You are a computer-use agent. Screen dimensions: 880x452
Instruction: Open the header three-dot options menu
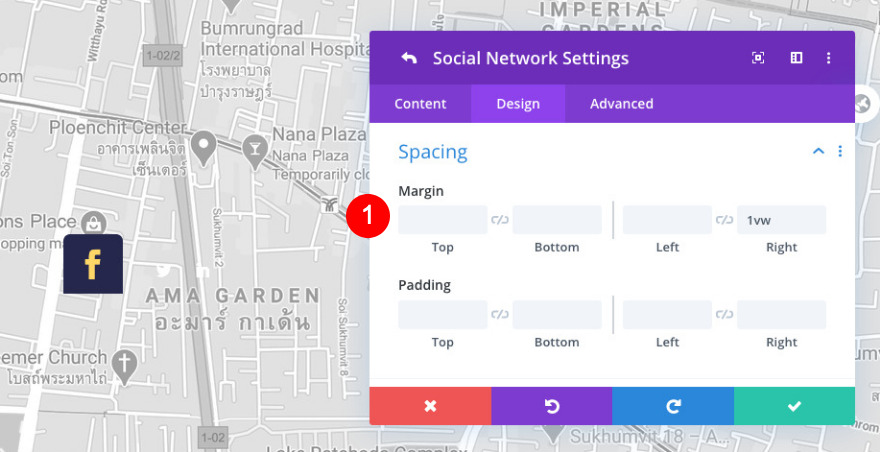coord(829,58)
